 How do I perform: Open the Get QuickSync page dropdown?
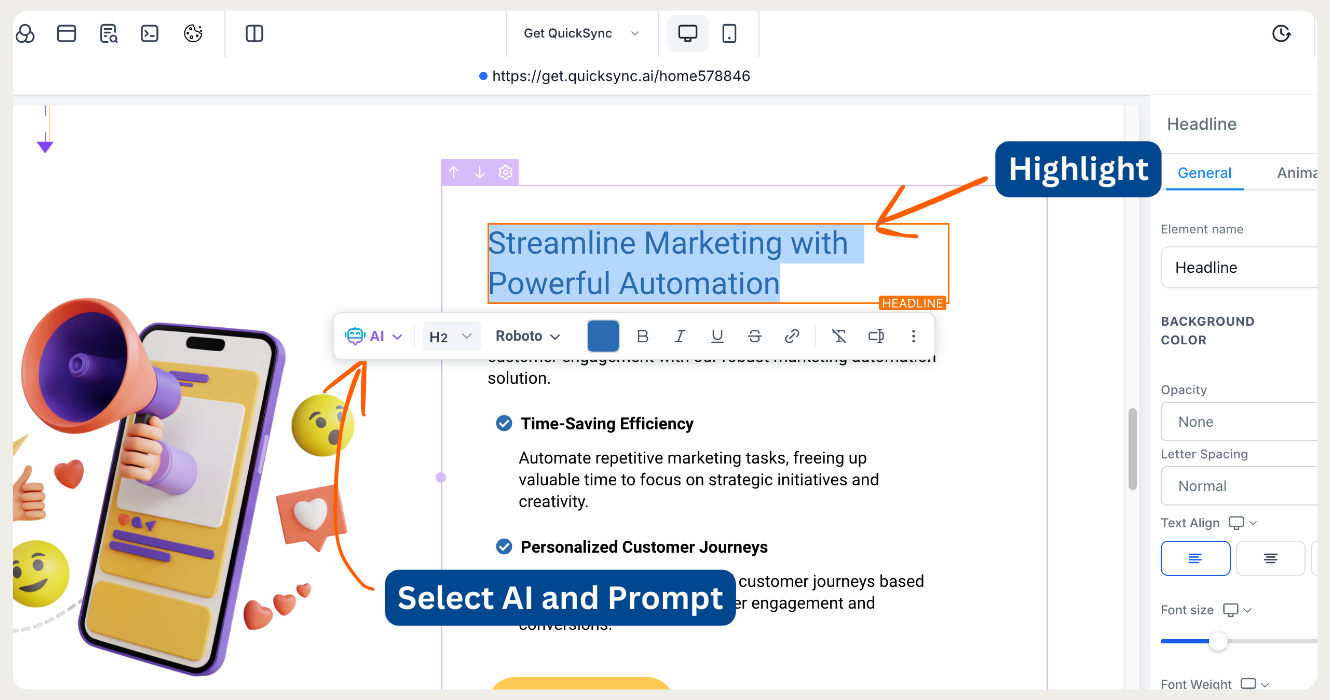coord(582,34)
